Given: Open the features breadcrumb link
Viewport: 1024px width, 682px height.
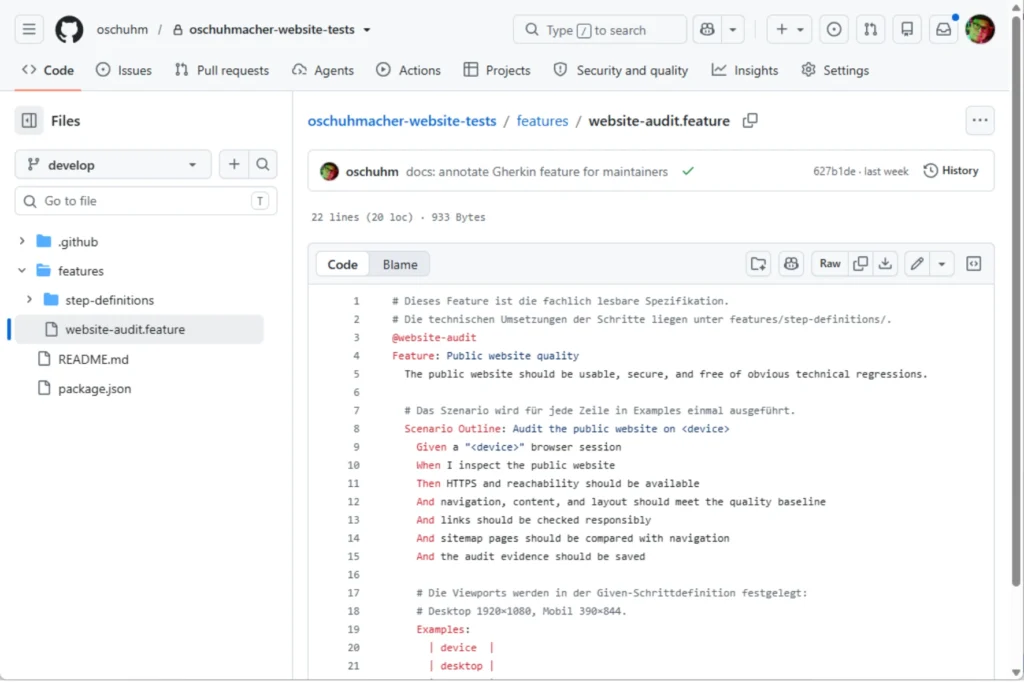Looking at the screenshot, I should pos(542,121).
